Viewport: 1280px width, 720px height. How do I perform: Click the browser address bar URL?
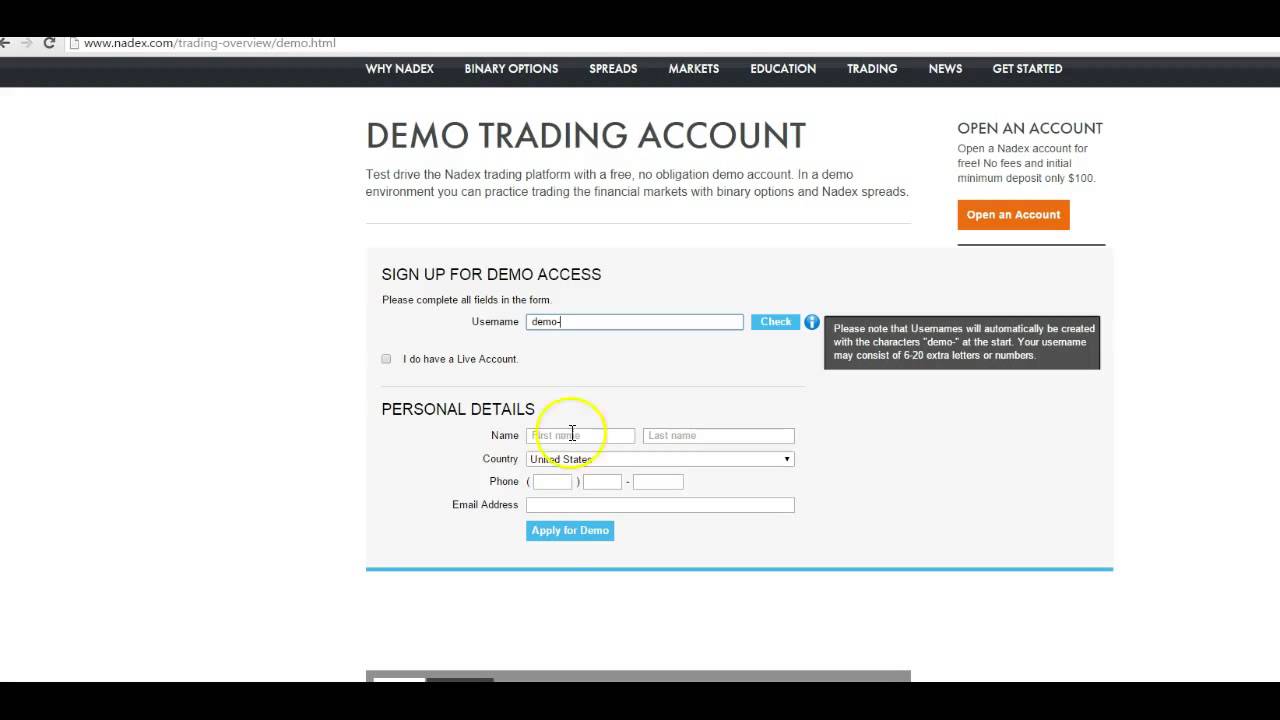[x=209, y=43]
